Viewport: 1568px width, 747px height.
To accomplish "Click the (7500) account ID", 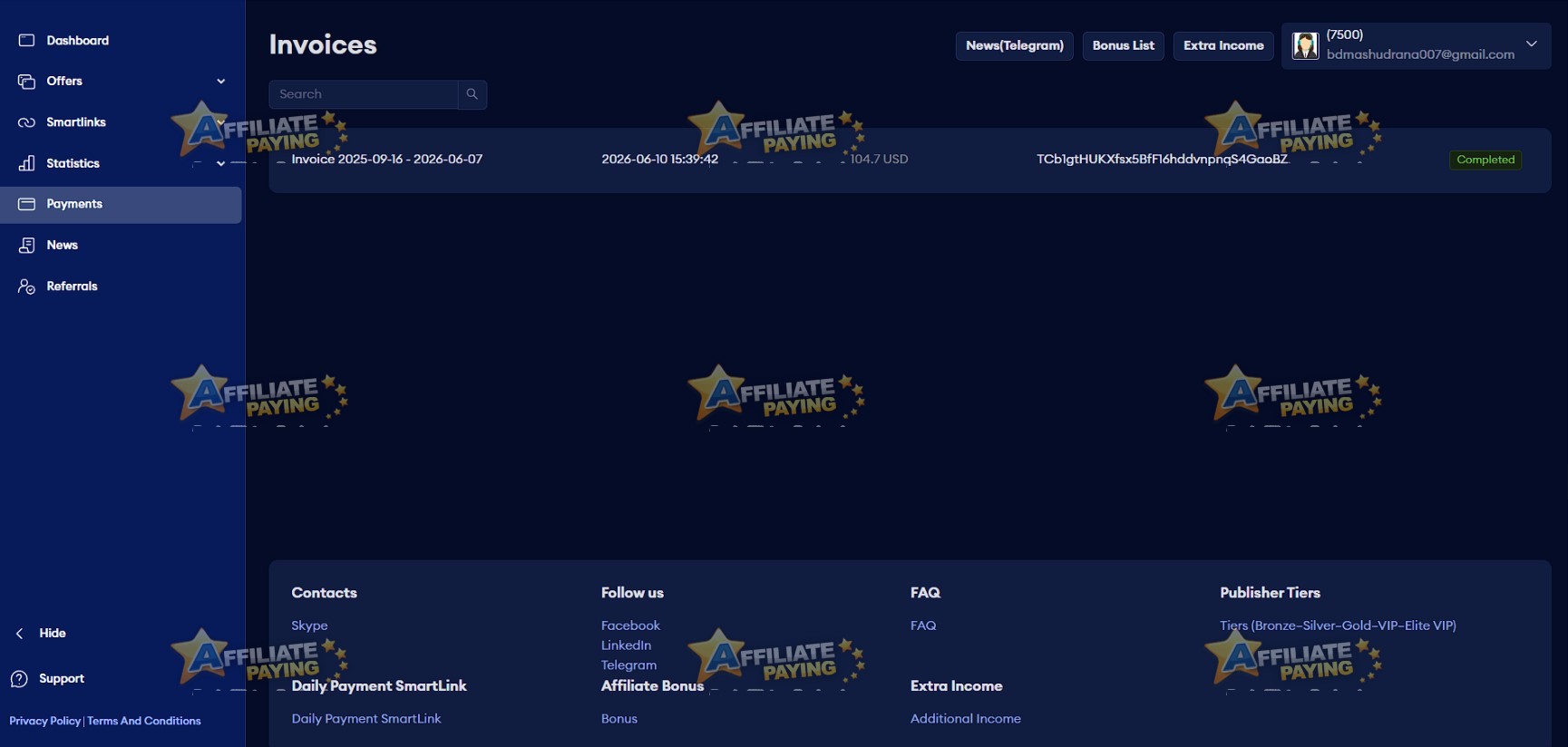I will [1344, 34].
